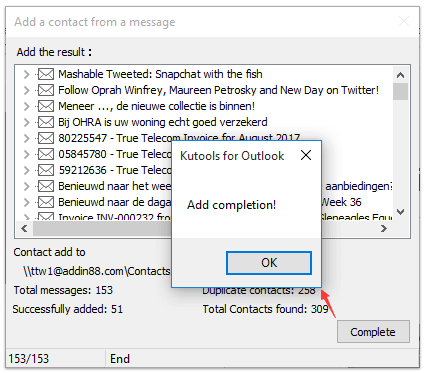The height and width of the screenshot is (373, 424).
Task: Click the vertical scrollbar down arrow
Action: (x=400, y=212)
